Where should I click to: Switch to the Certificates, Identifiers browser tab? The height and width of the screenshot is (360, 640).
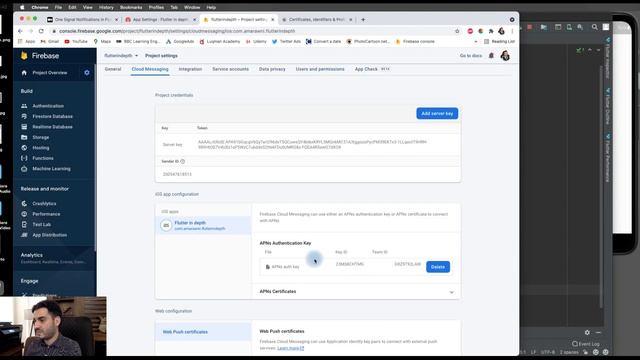pyautogui.click(x=316, y=20)
